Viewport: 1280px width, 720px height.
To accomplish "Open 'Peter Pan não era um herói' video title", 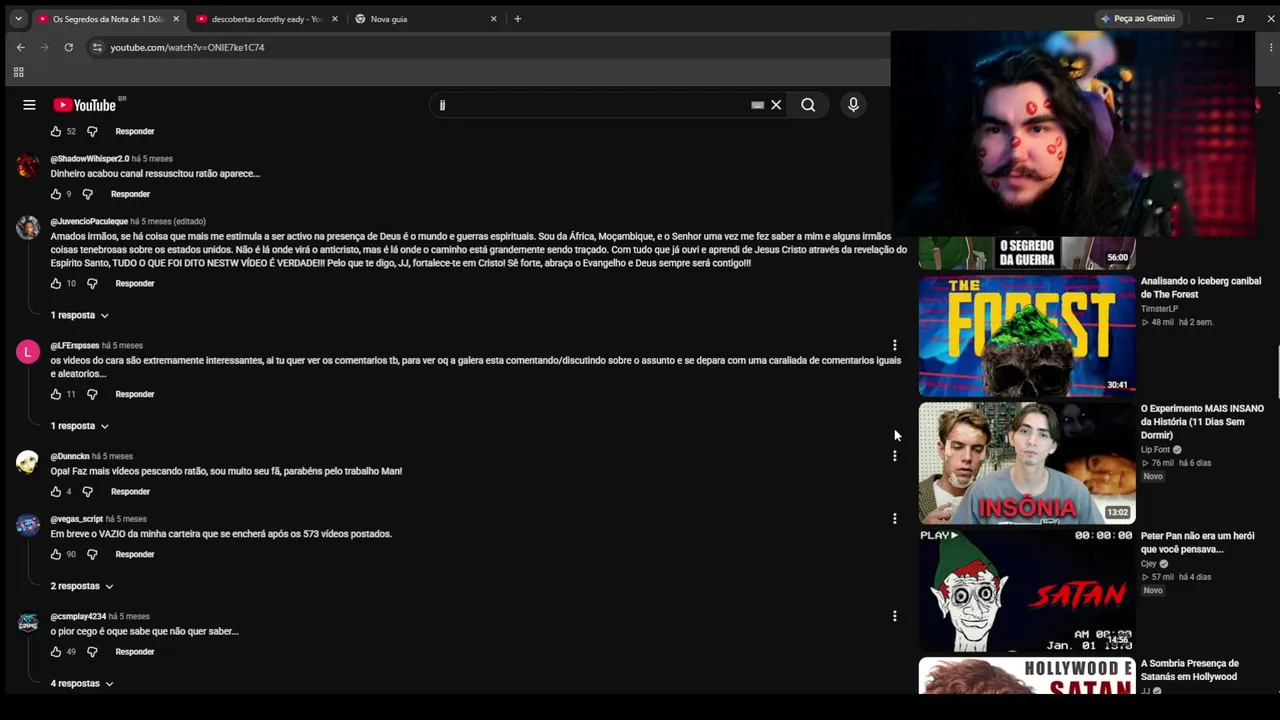I will pos(1198,543).
